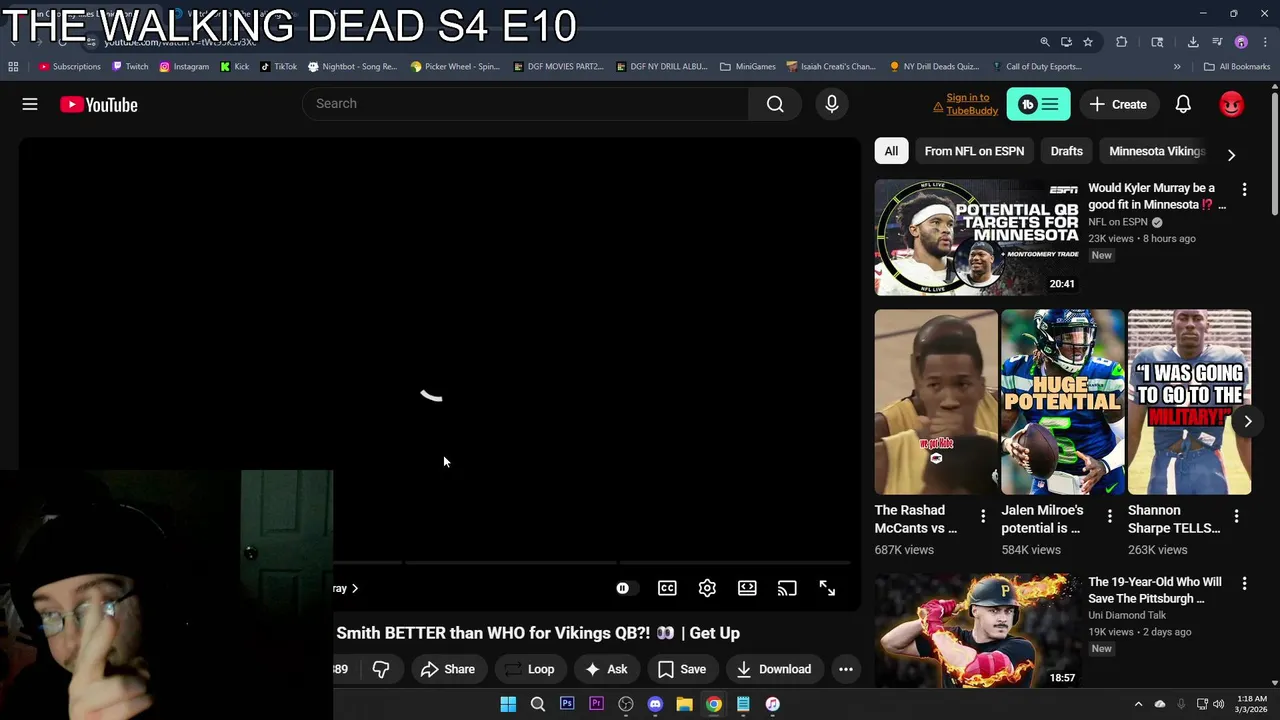Open the Ask AI button
The width and height of the screenshot is (1280, 720).
coord(607,669)
